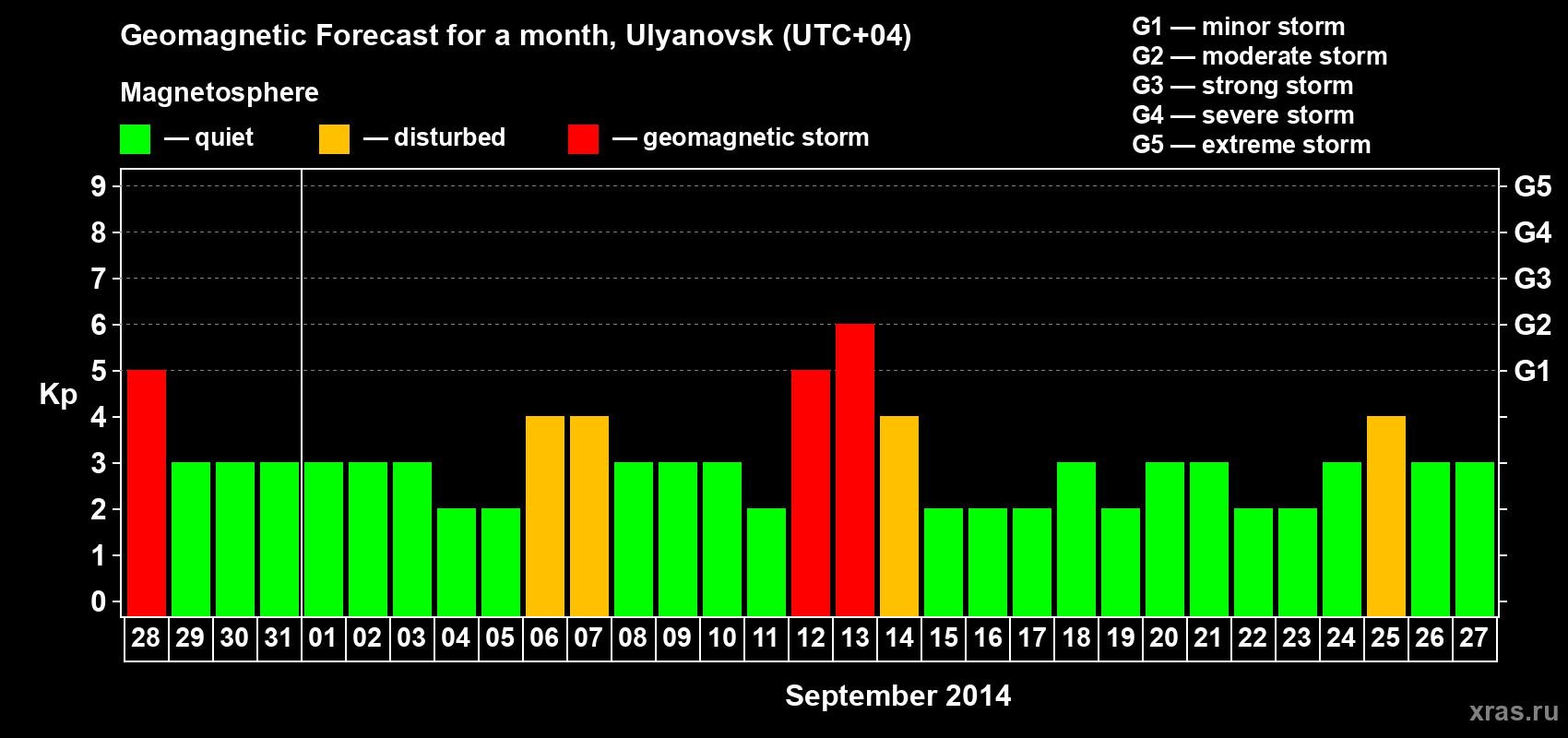Click the Kp value 9 on left axis

[x=99, y=186]
